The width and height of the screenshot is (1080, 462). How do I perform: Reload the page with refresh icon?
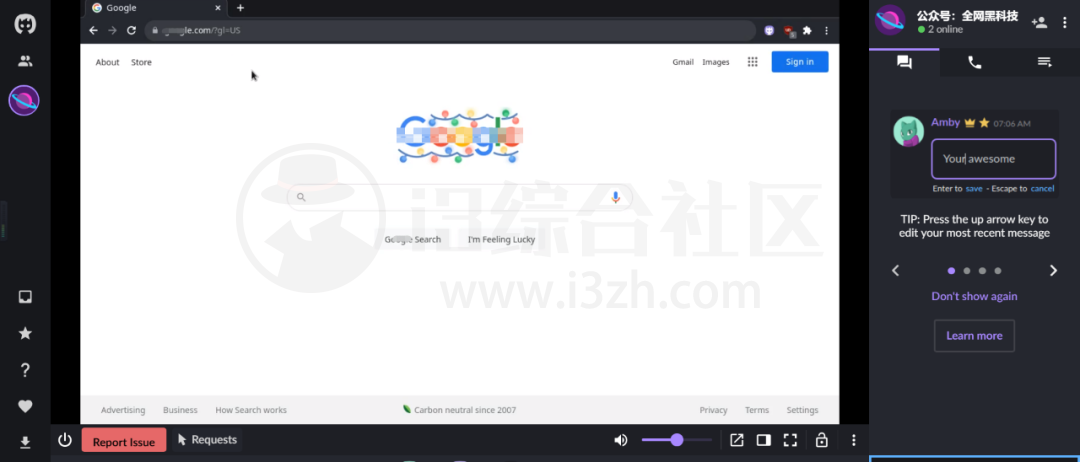tap(131, 30)
